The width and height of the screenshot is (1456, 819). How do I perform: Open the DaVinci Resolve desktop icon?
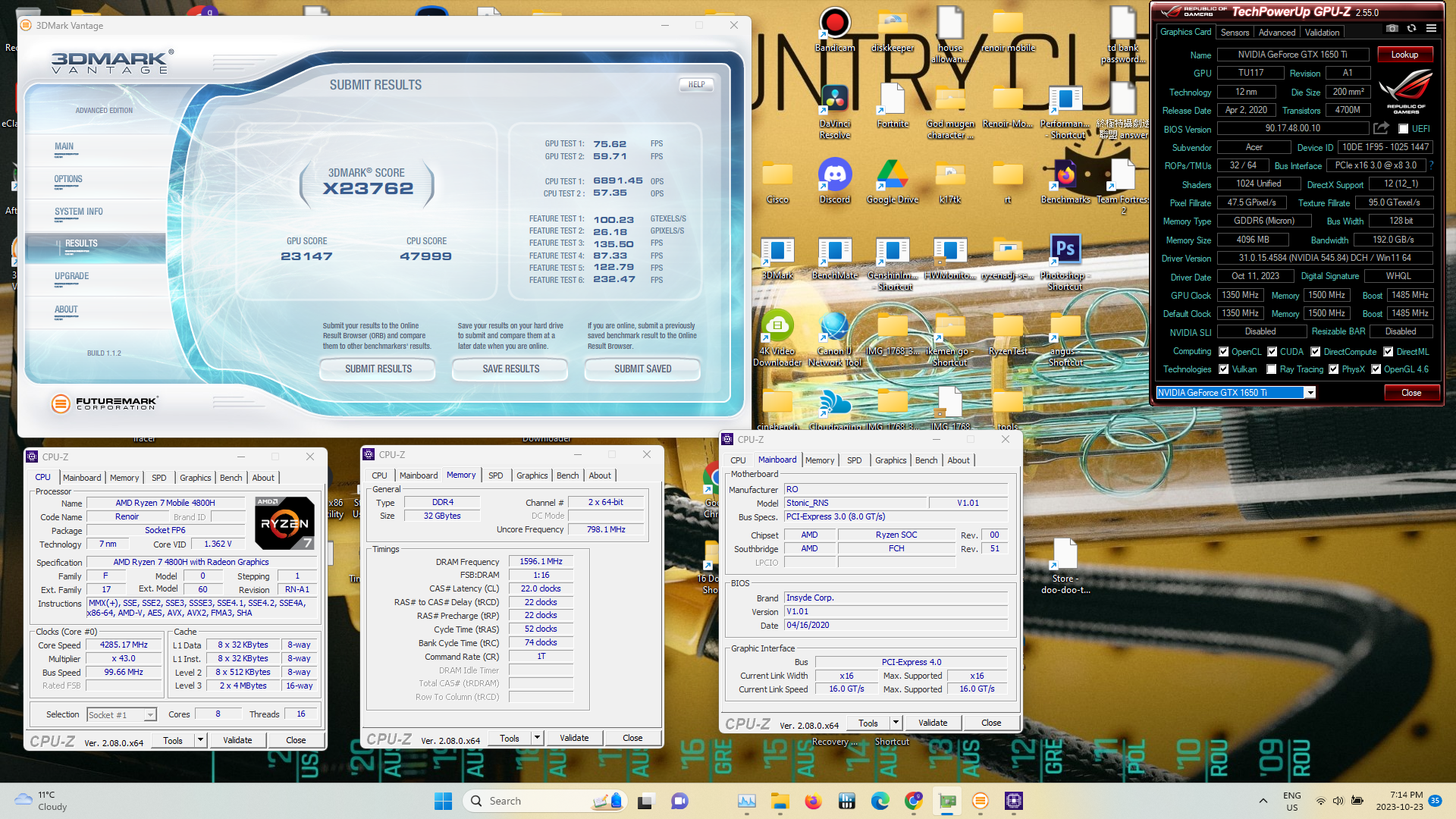(x=835, y=112)
